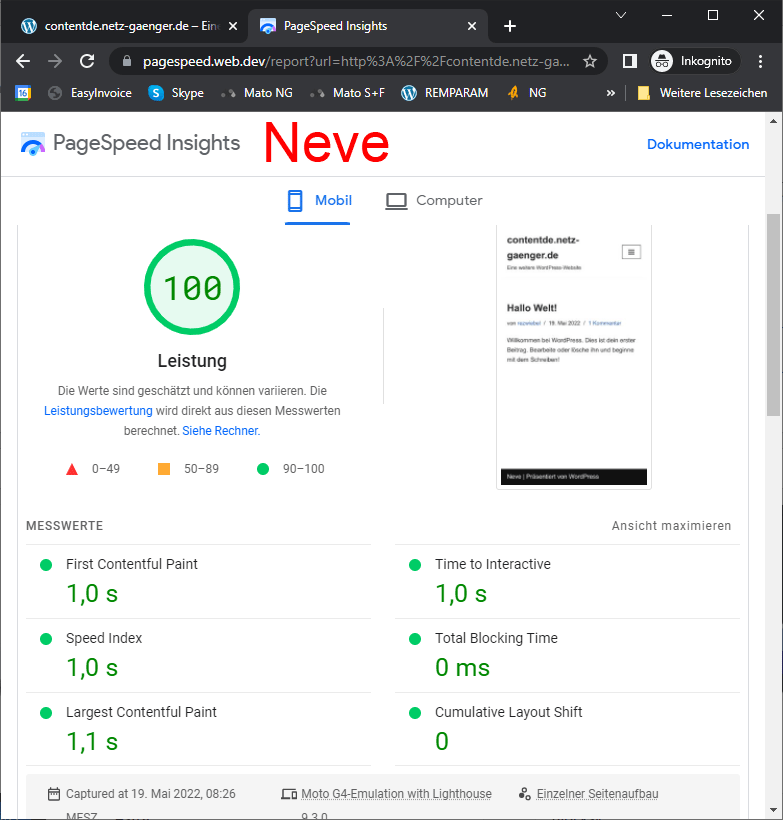Click the address bar URL field
The height and width of the screenshot is (820, 783).
click(x=356, y=61)
